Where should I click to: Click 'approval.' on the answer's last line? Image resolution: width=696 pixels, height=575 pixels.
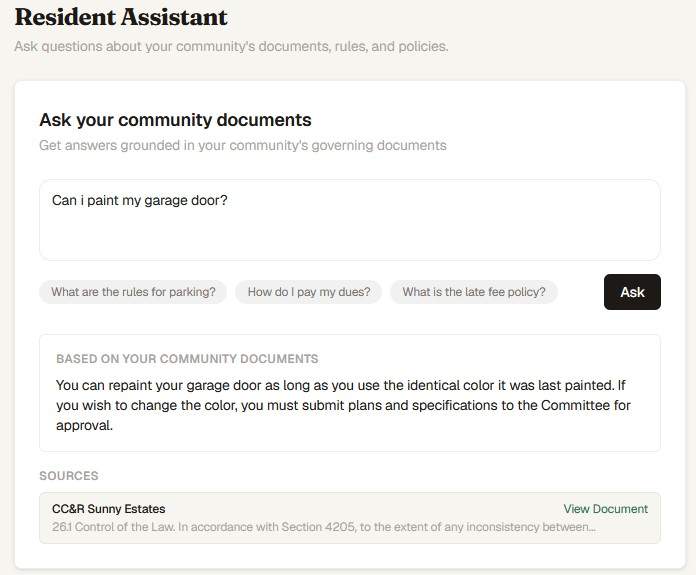[x=84, y=425]
